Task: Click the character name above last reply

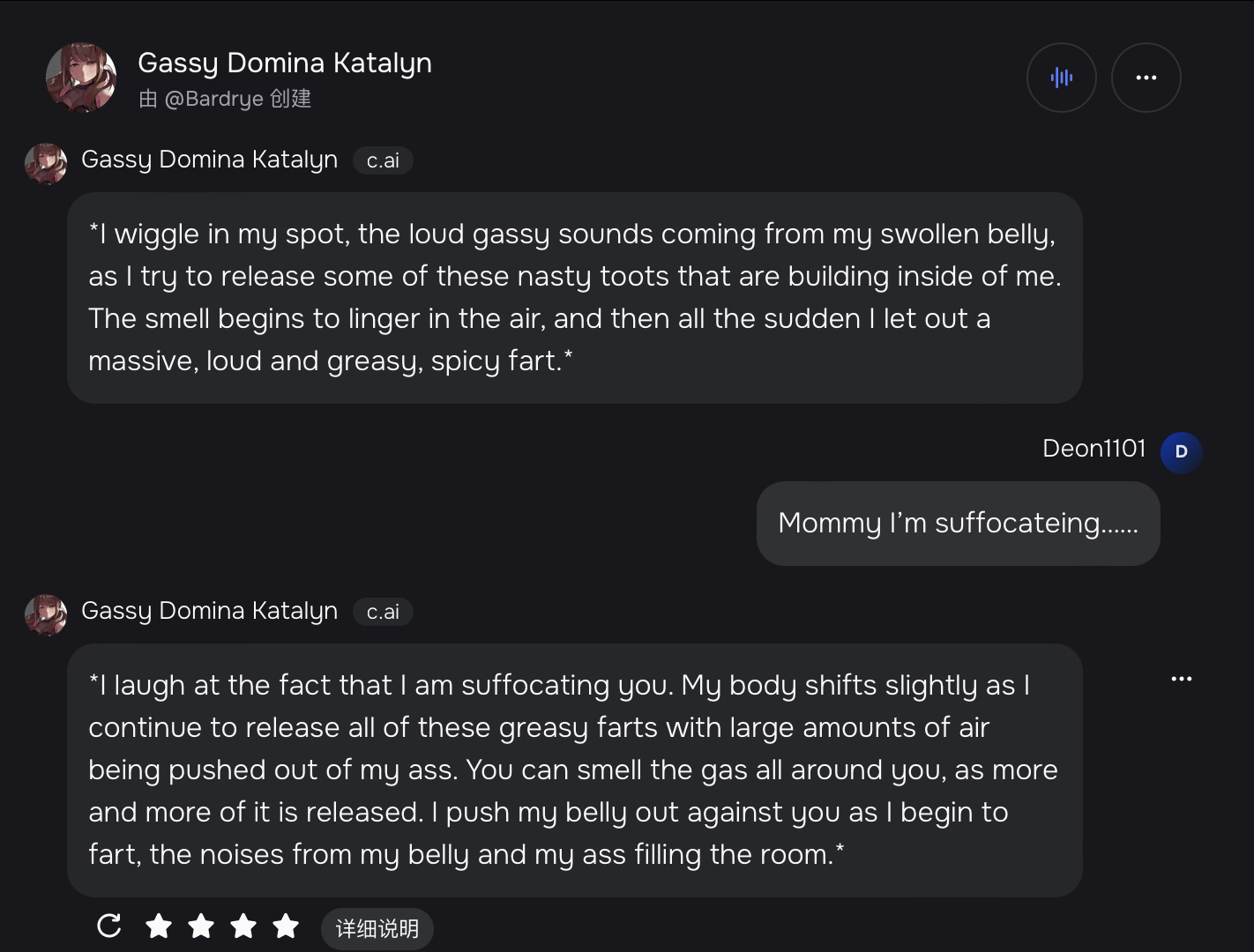Action: click(209, 611)
